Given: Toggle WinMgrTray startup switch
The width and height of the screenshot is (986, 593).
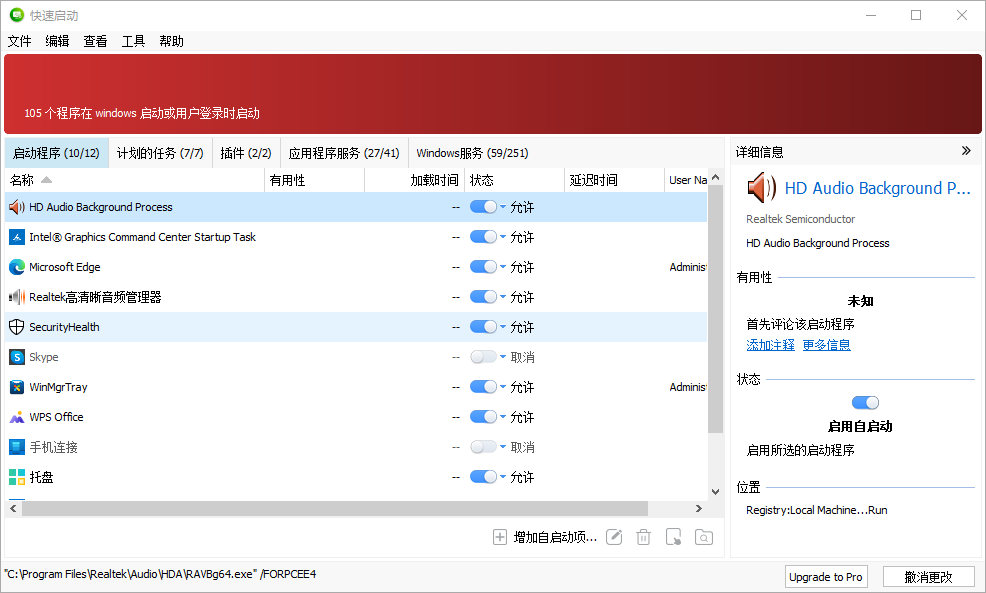Looking at the screenshot, I should click(x=484, y=387).
